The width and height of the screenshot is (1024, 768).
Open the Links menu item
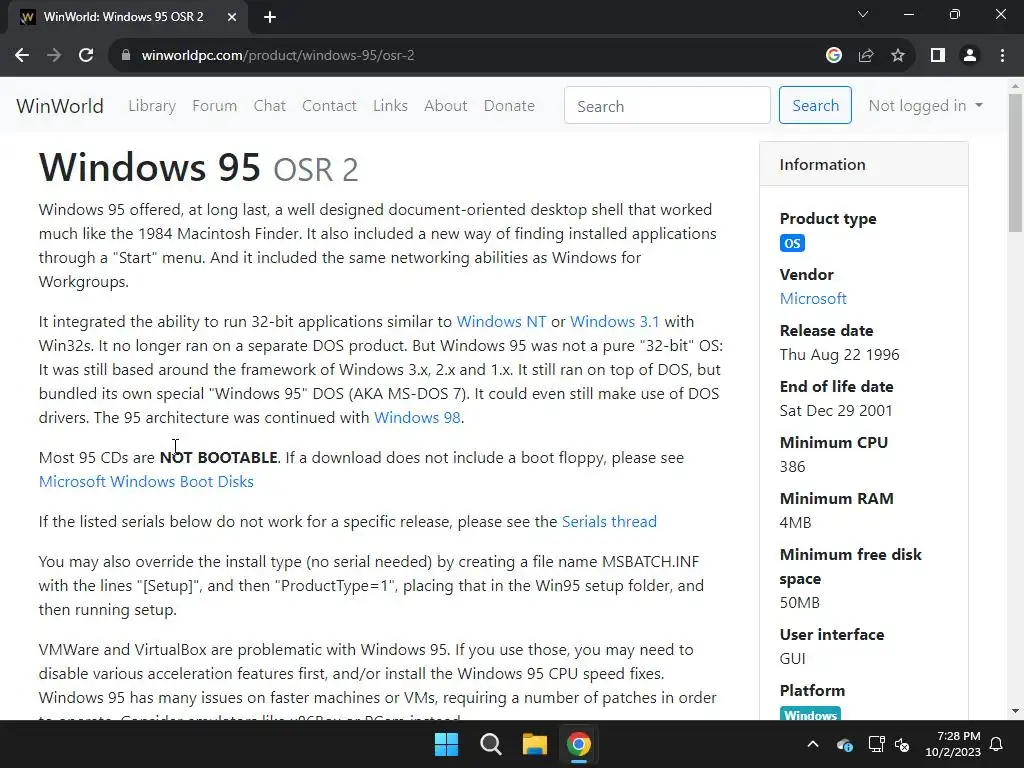390,106
